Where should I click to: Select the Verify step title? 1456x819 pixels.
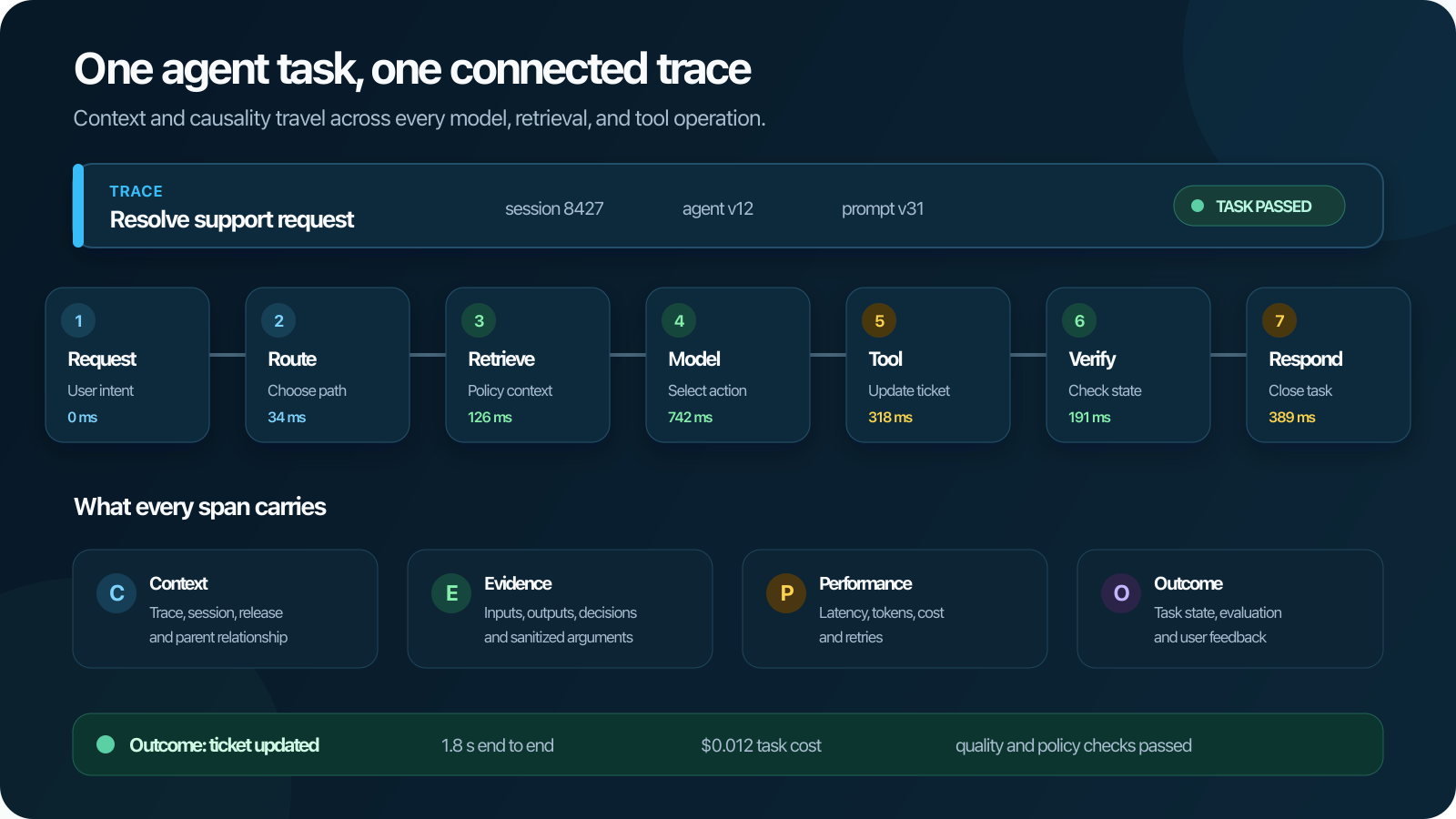(1092, 359)
